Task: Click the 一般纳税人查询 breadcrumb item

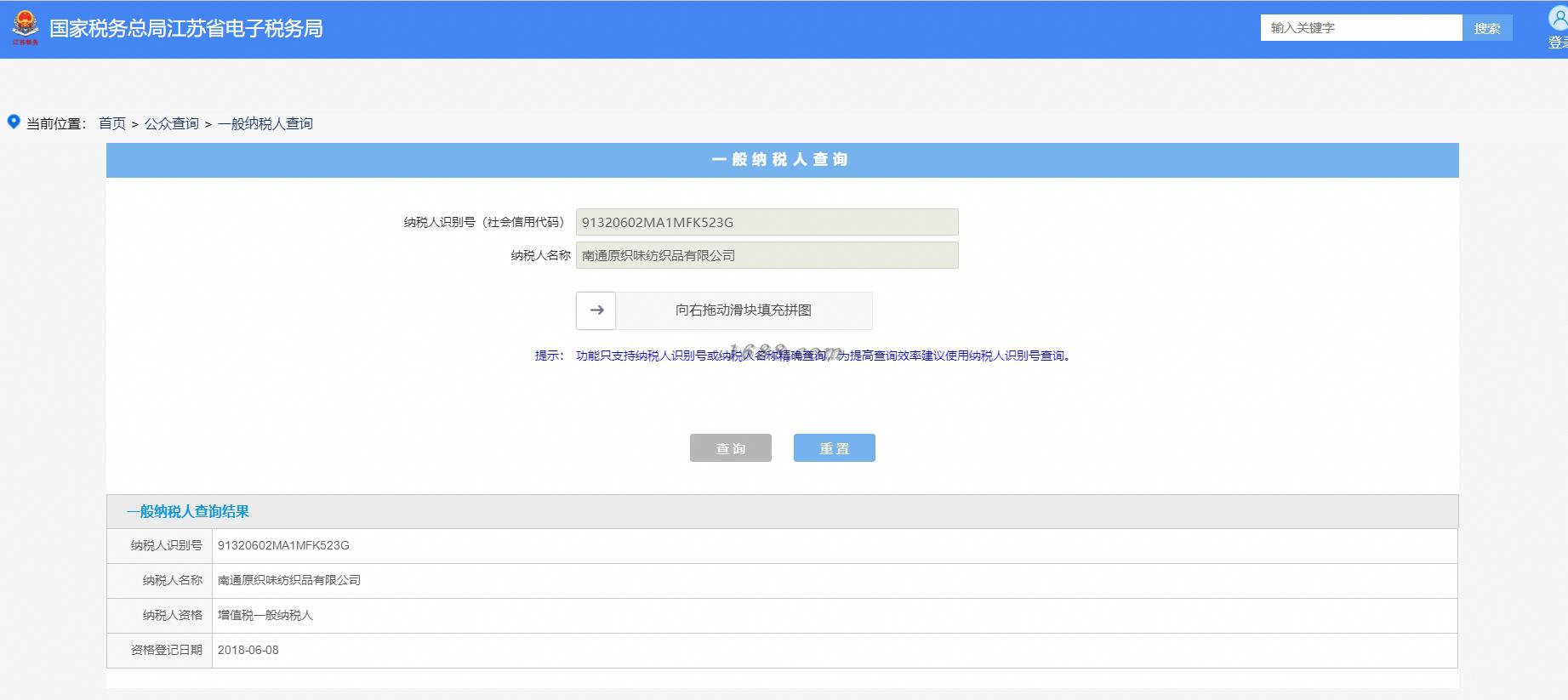Action: [265, 123]
